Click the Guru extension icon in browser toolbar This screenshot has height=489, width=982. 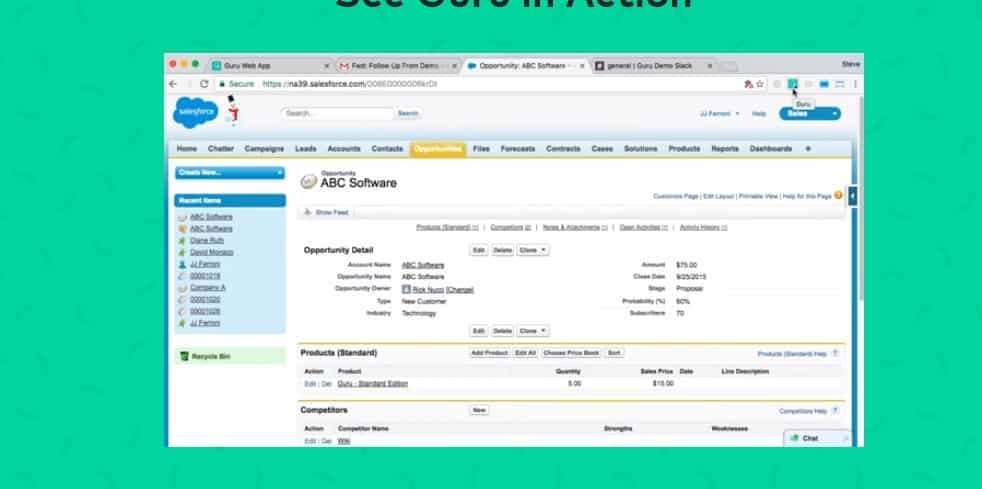click(792, 84)
